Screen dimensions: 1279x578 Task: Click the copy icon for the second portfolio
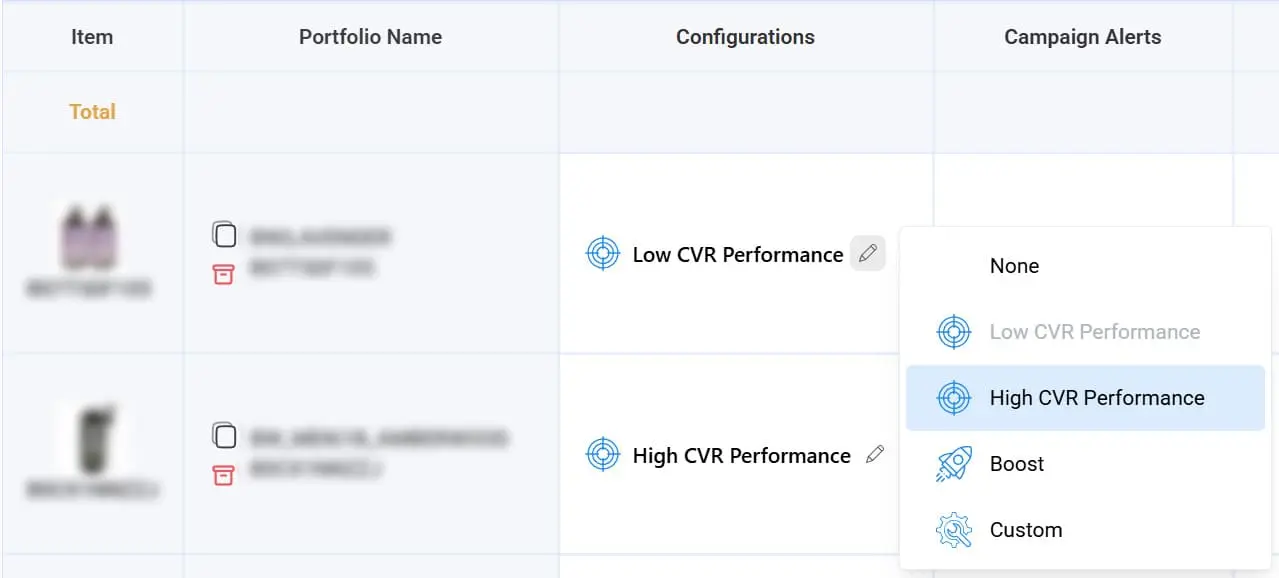click(x=225, y=437)
